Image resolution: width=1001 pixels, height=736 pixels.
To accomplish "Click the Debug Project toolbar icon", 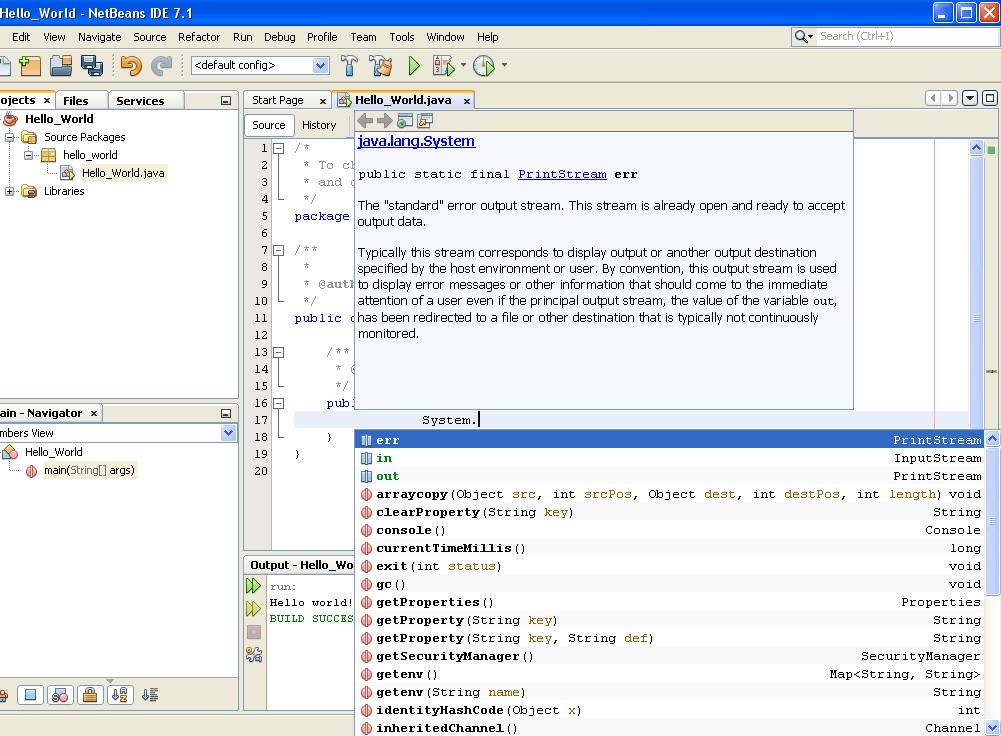I will [x=443, y=66].
